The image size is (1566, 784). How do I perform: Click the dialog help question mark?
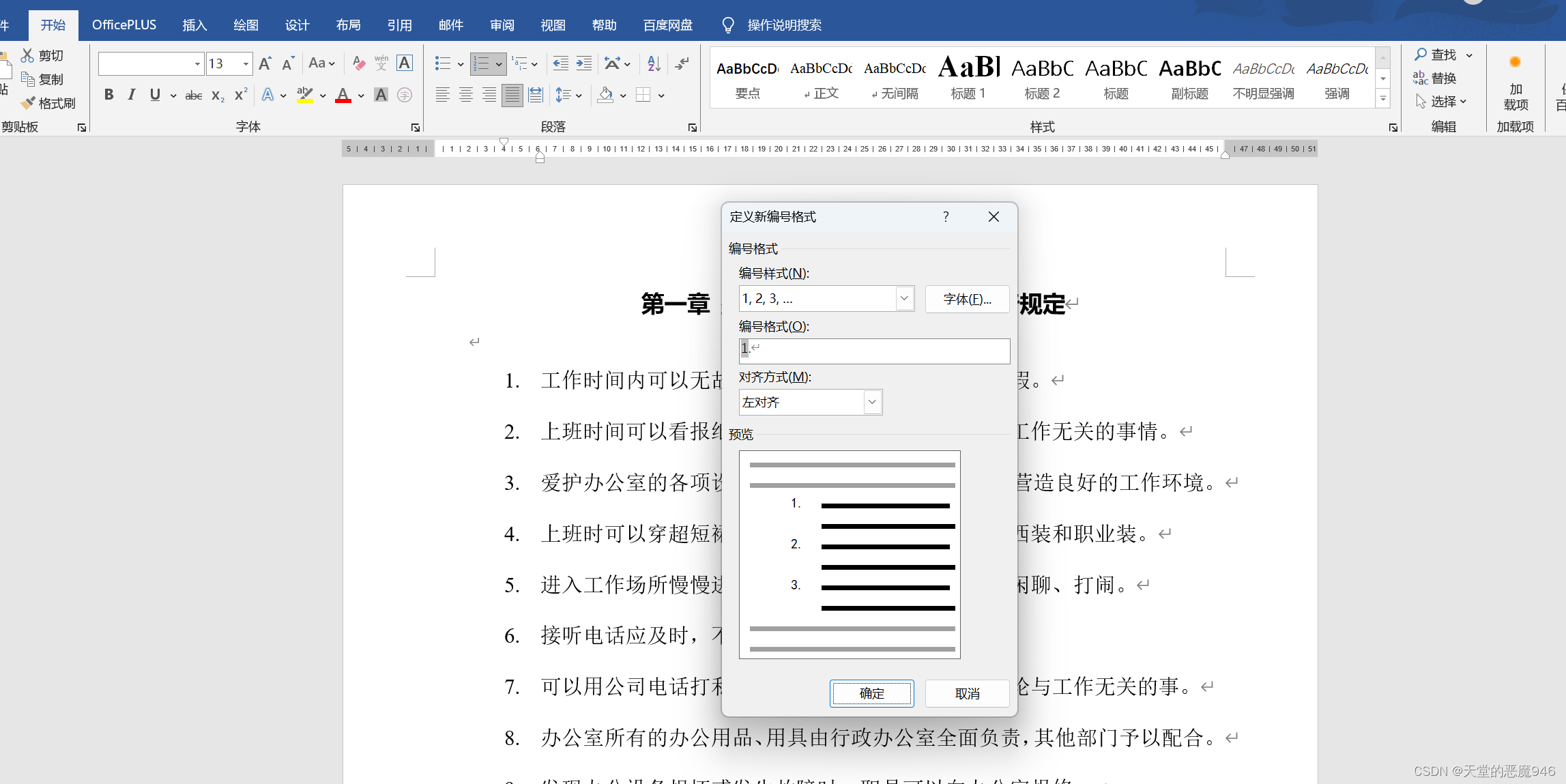[946, 217]
